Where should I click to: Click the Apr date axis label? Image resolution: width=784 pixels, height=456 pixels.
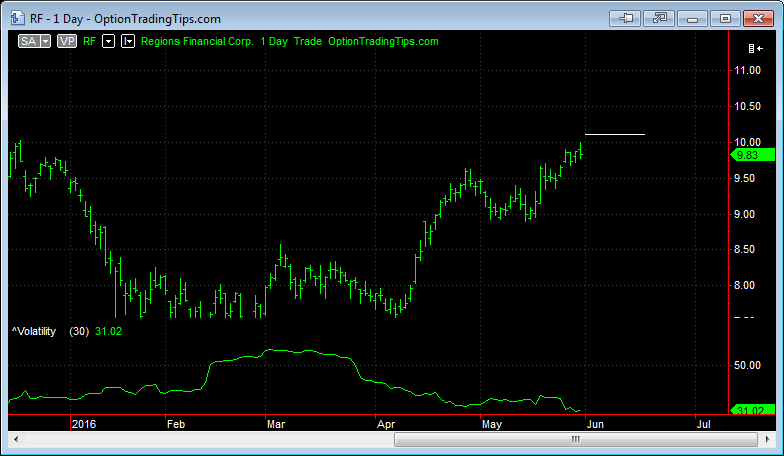386,424
